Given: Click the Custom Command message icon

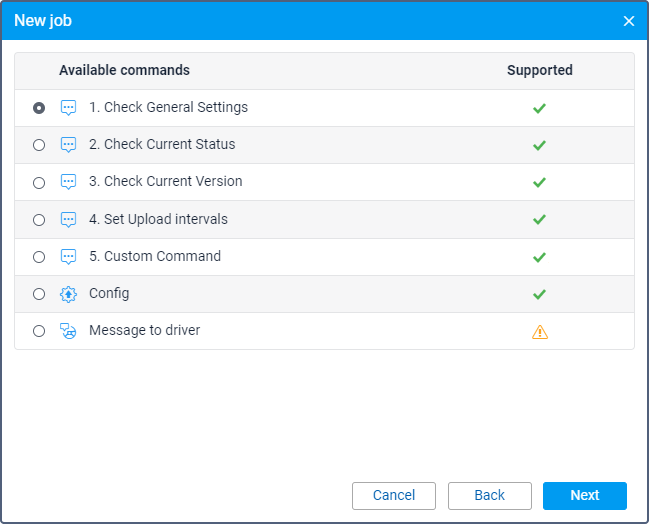Looking at the screenshot, I should click(x=68, y=257).
